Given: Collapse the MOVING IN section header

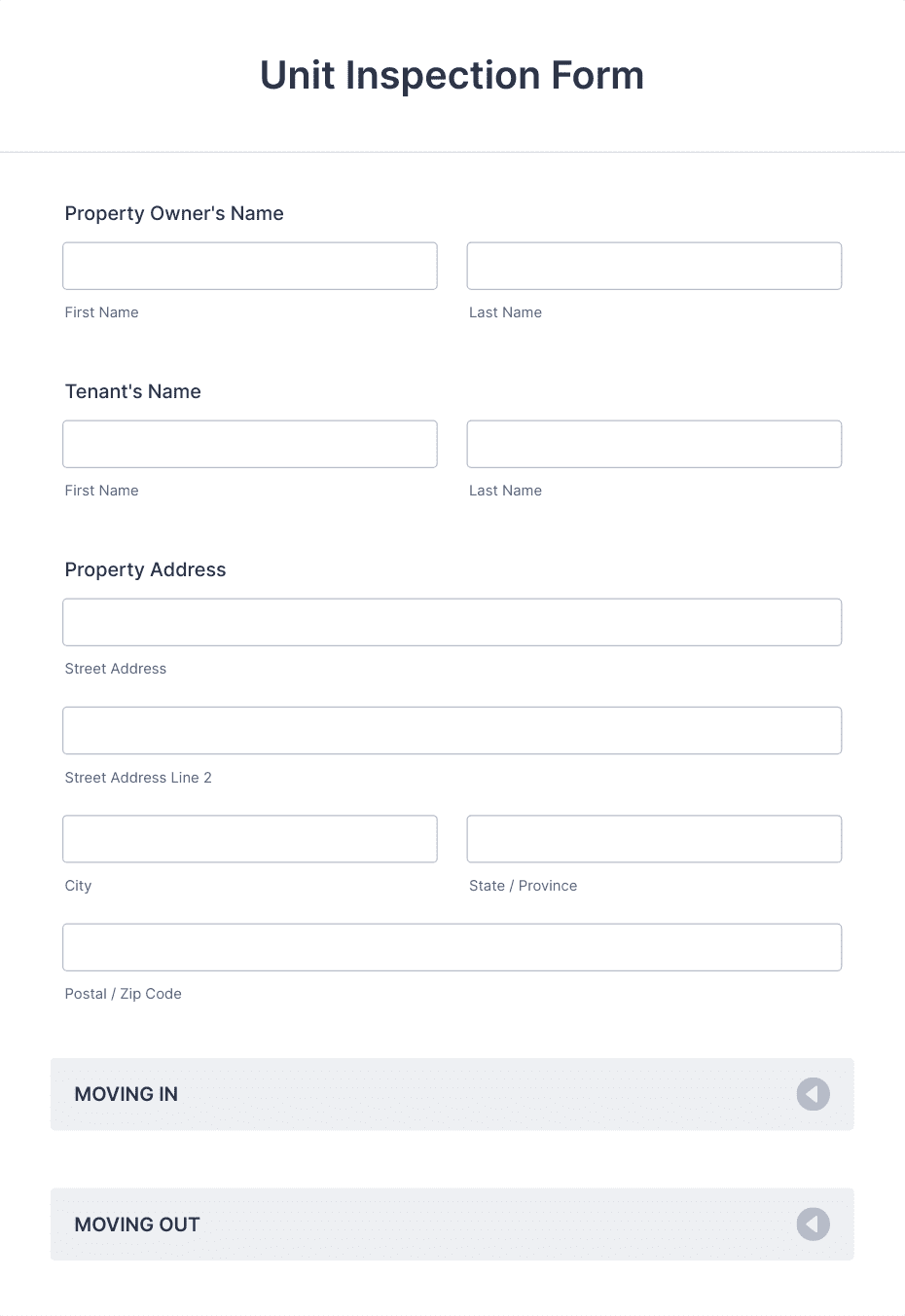Looking at the screenshot, I should pos(452,1094).
